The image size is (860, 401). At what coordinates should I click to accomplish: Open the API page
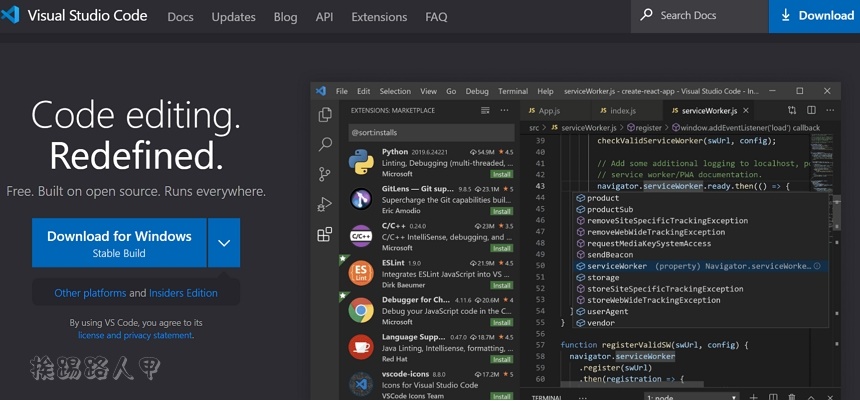tap(324, 17)
